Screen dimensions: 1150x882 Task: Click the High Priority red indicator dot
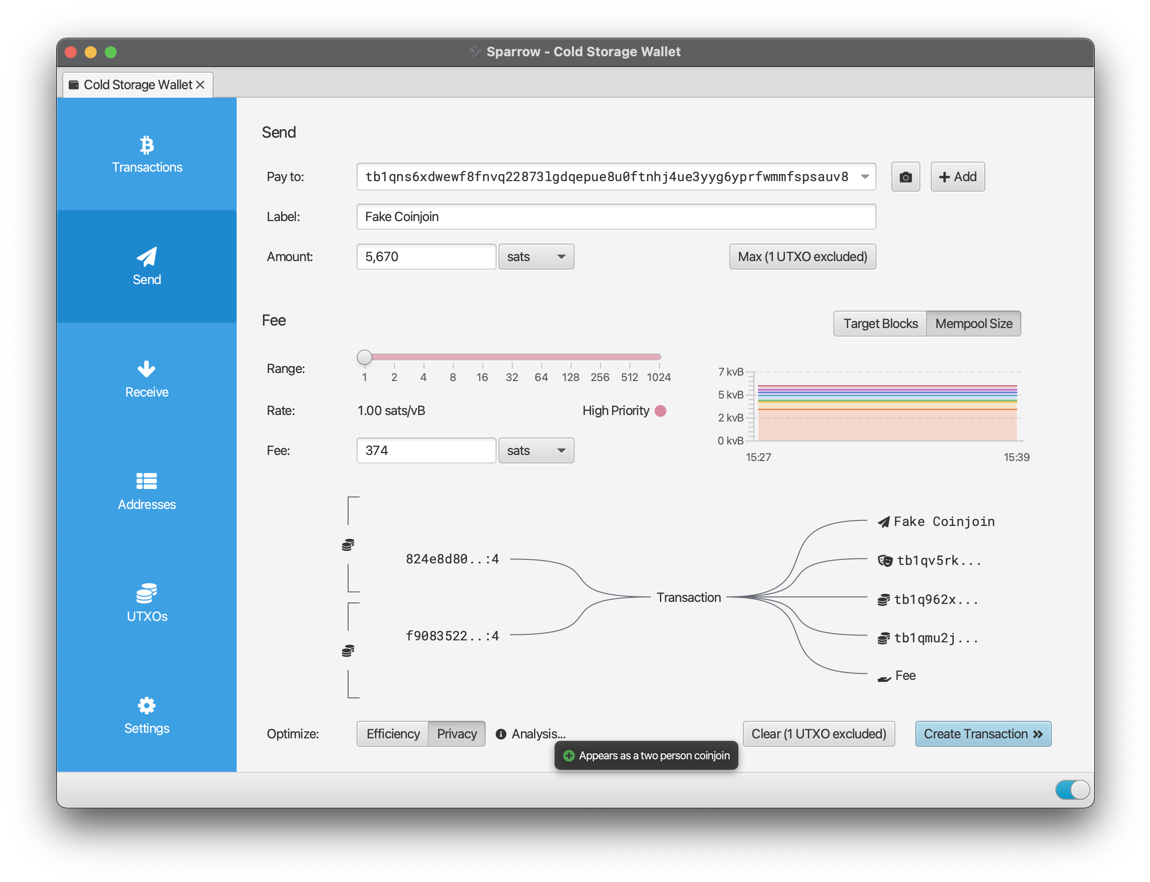661,411
